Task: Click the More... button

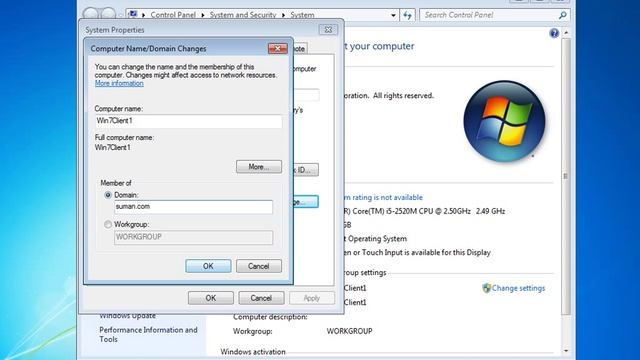Action: 259,167
